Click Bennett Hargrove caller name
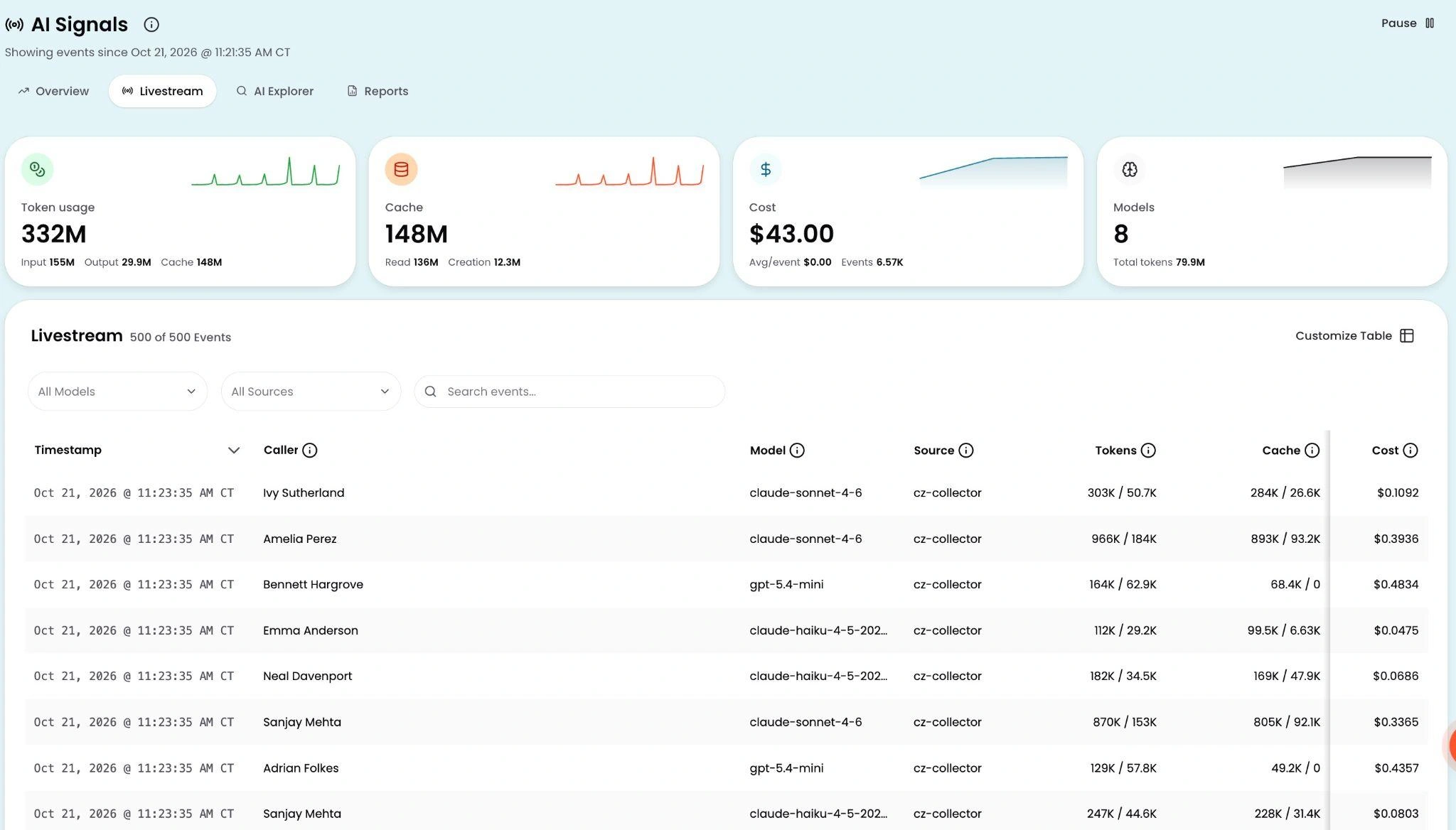Viewport: 1456px width, 830px height. pos(313,584)
